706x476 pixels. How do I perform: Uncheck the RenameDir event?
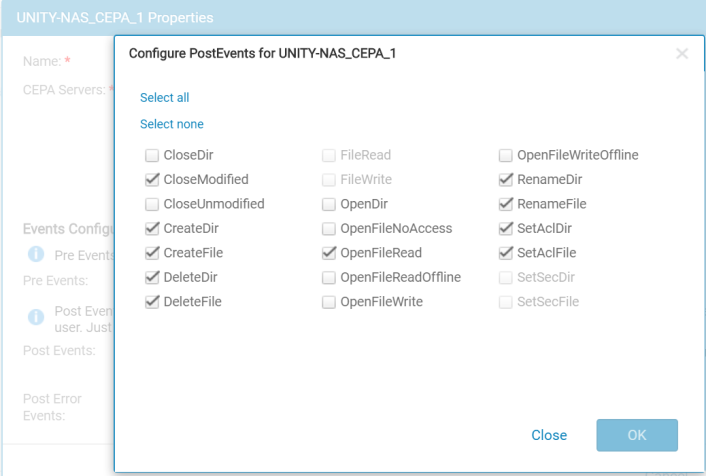click(506, 180)
